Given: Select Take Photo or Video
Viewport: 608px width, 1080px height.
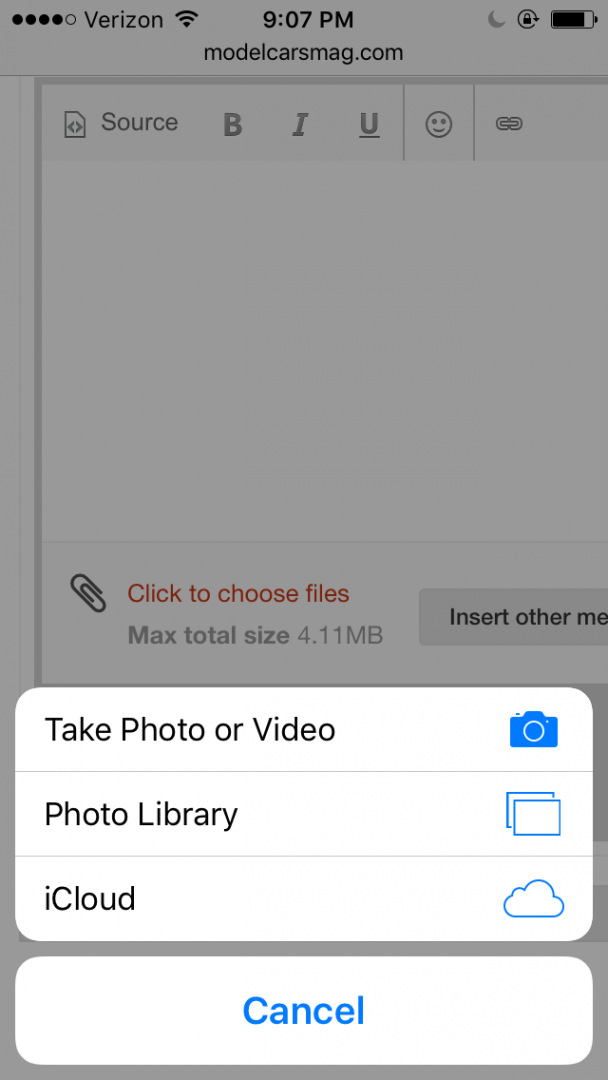Looking at the screenshot, I should coord(190,729).
